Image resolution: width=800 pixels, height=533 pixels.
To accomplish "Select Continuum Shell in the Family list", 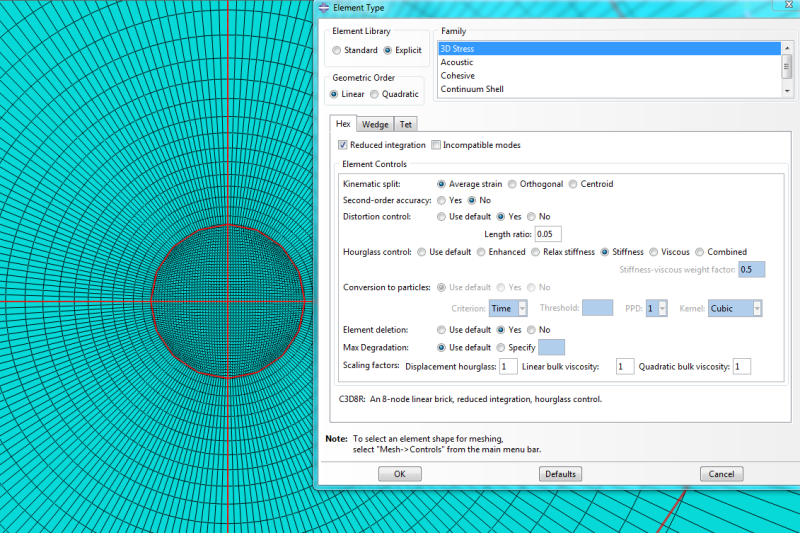I will (609, 89).
